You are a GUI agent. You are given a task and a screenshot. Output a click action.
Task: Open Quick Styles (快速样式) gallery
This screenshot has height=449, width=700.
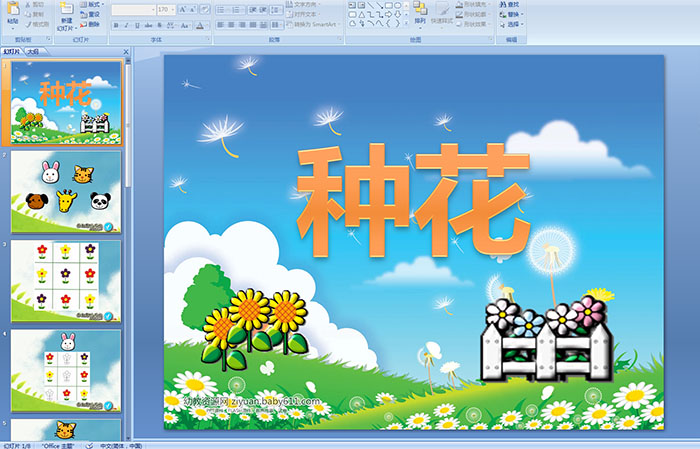point(442,13)
